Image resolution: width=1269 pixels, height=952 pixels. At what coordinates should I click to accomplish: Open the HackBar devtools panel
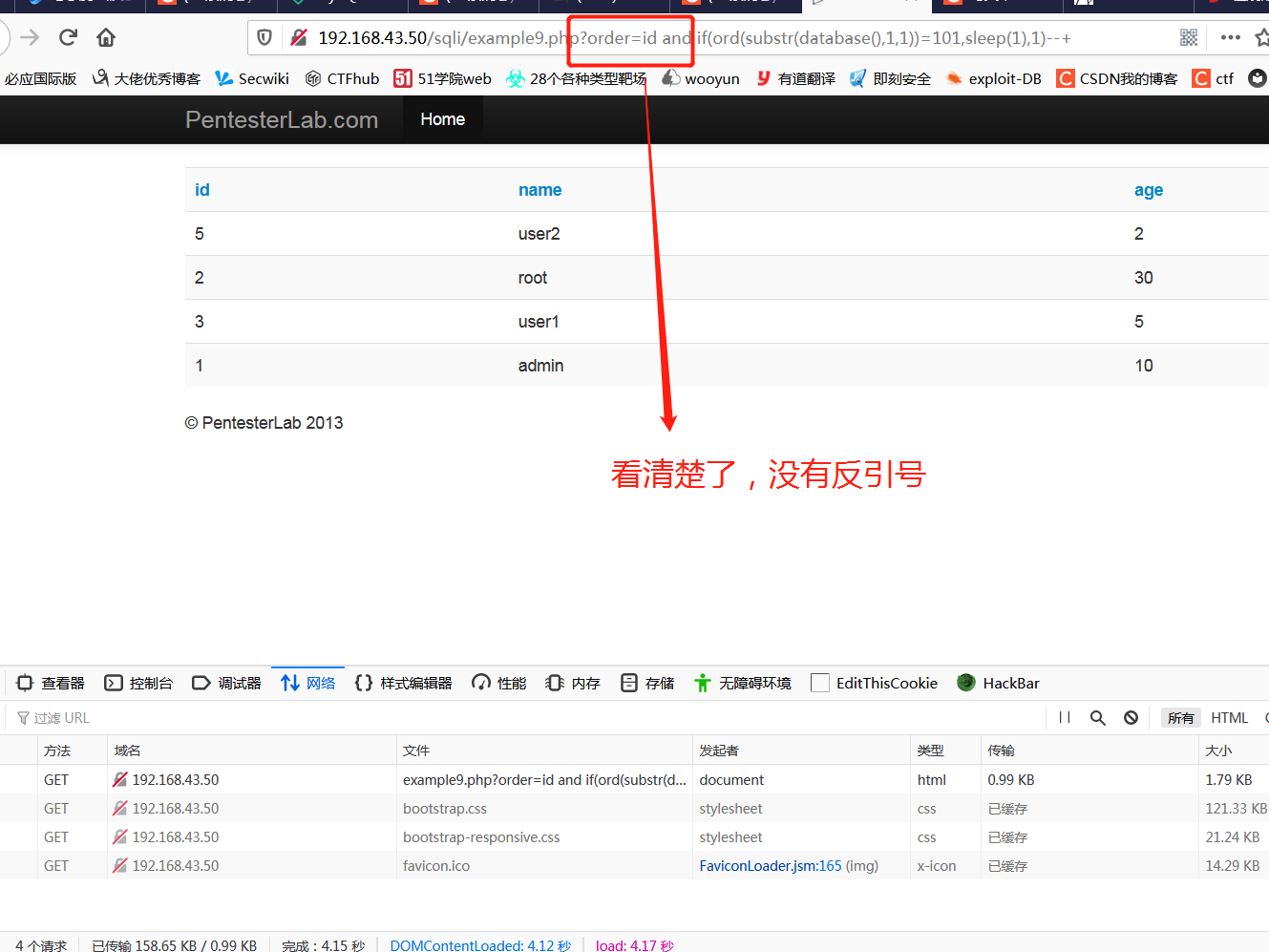click(999, 683)
